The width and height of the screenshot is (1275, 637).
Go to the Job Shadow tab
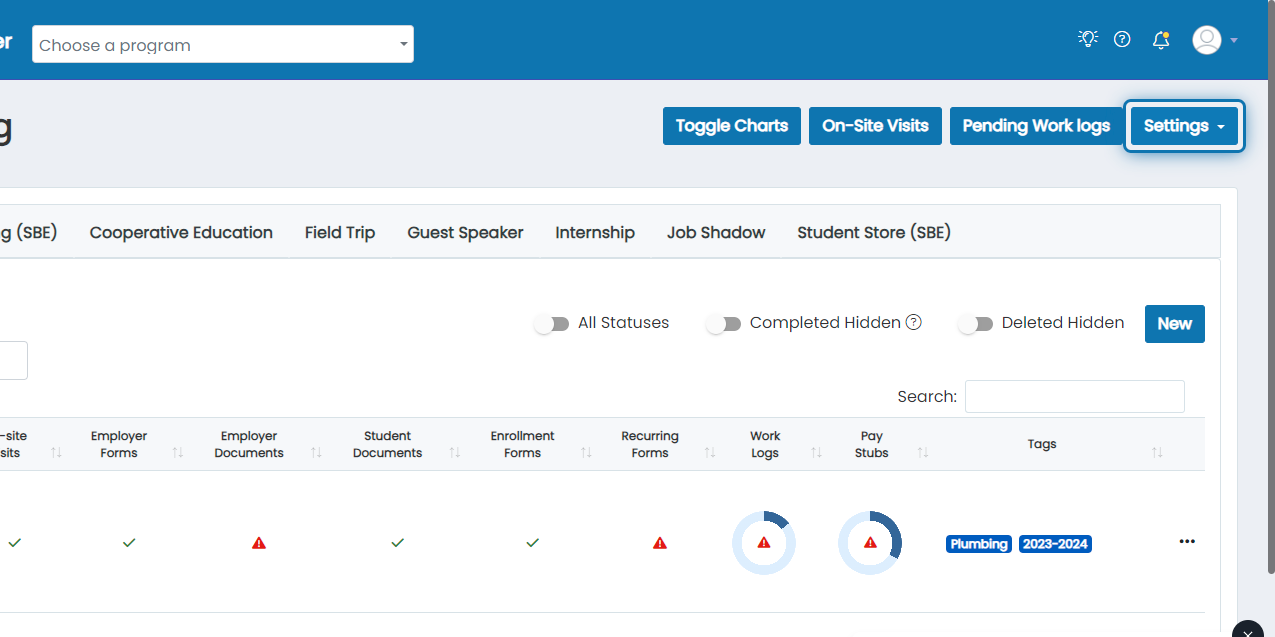(x=716, y=232)
